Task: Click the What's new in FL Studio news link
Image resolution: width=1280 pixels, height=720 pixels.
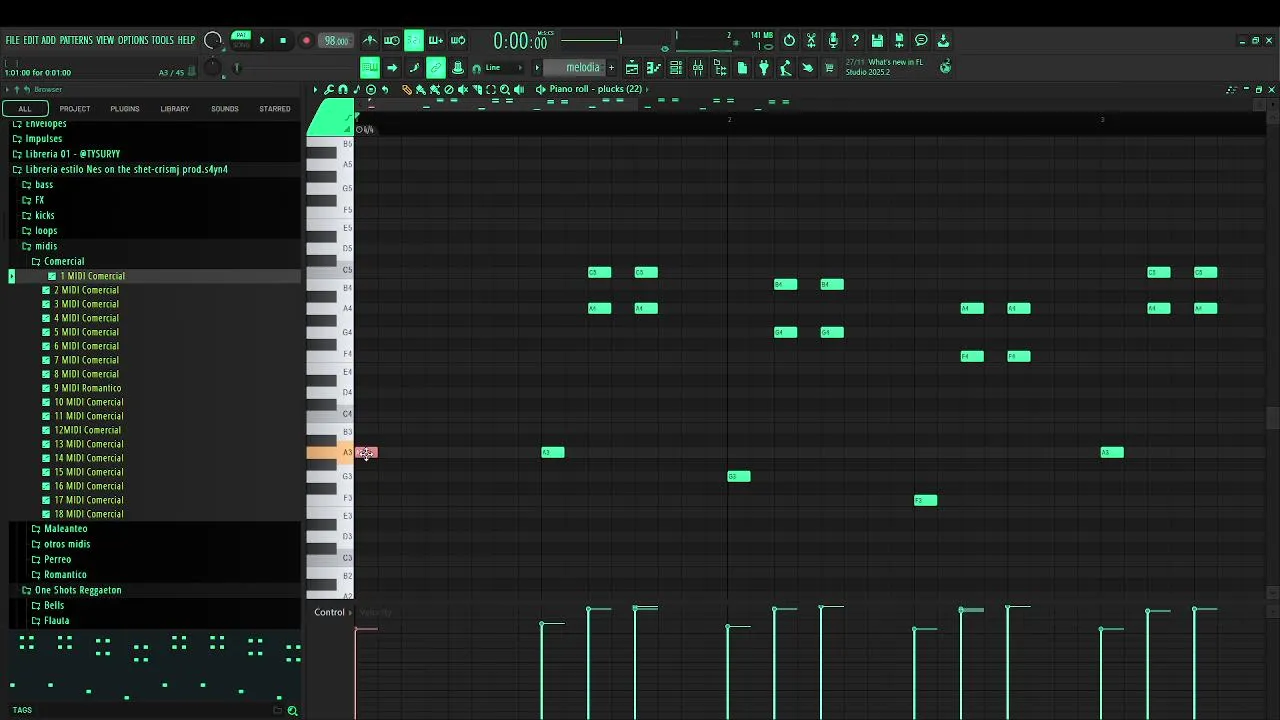Action: tap(885, 68)
